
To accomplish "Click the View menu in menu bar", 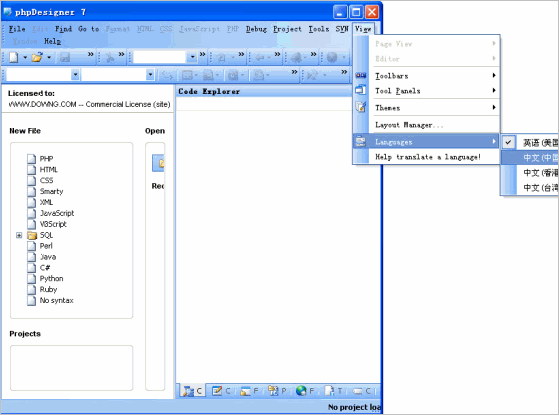I will [x=363, y=29].
